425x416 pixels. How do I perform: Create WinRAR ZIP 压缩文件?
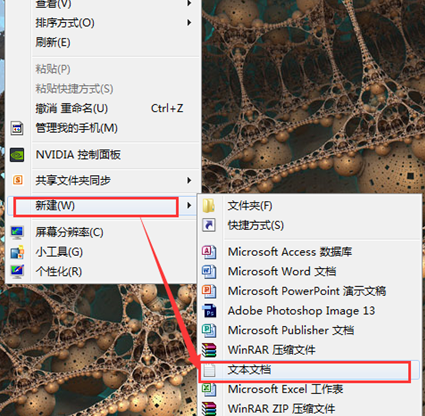point(281,409)
